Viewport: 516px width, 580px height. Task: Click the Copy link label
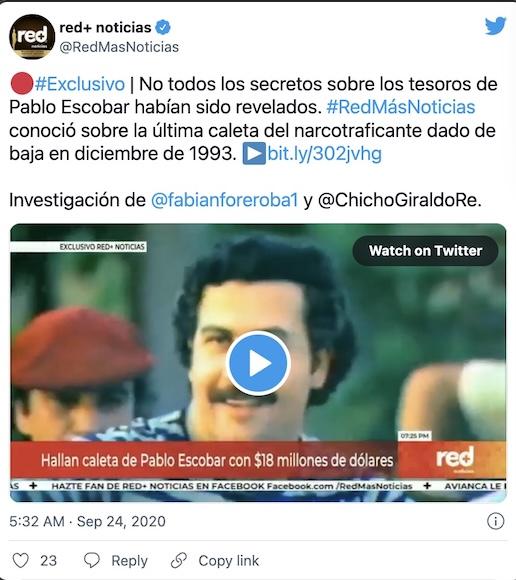pos(229,561)
